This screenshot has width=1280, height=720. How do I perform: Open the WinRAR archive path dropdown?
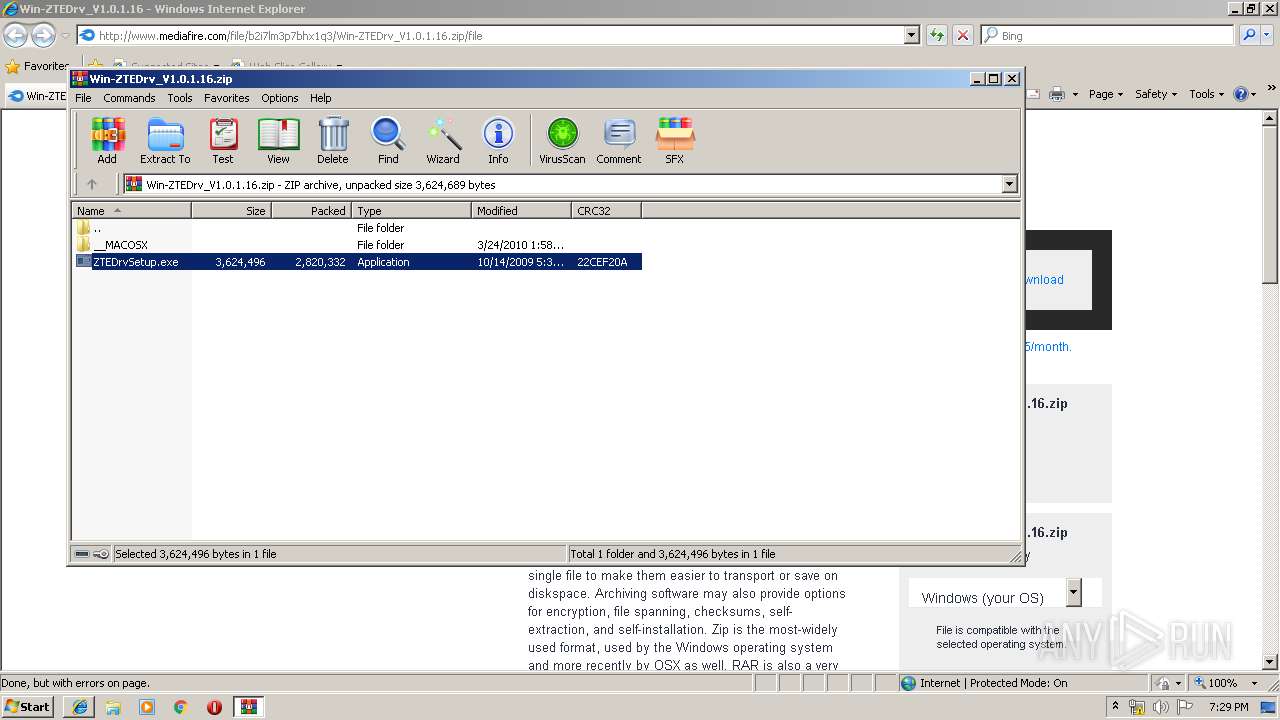click(x=1009, y=184)
